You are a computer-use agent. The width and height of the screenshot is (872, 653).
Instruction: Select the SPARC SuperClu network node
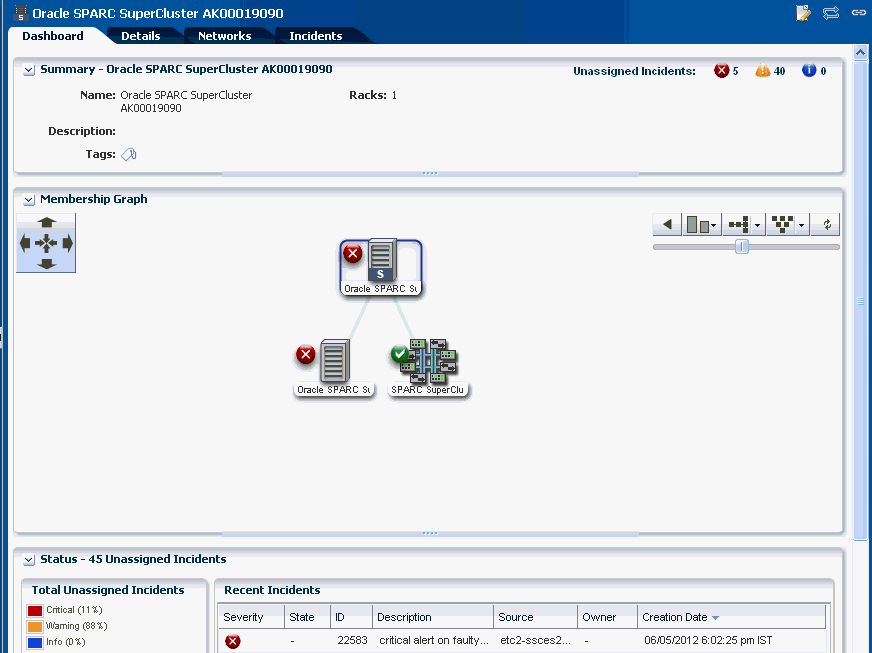428,368
